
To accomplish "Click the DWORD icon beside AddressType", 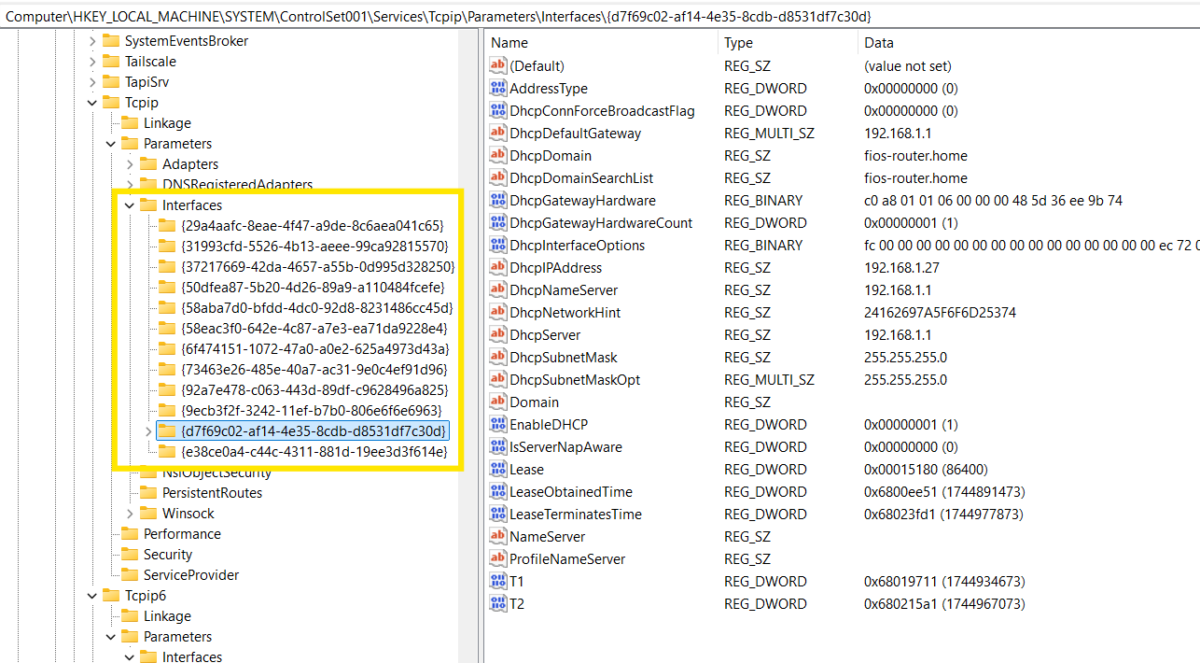I will pos(497,88).
